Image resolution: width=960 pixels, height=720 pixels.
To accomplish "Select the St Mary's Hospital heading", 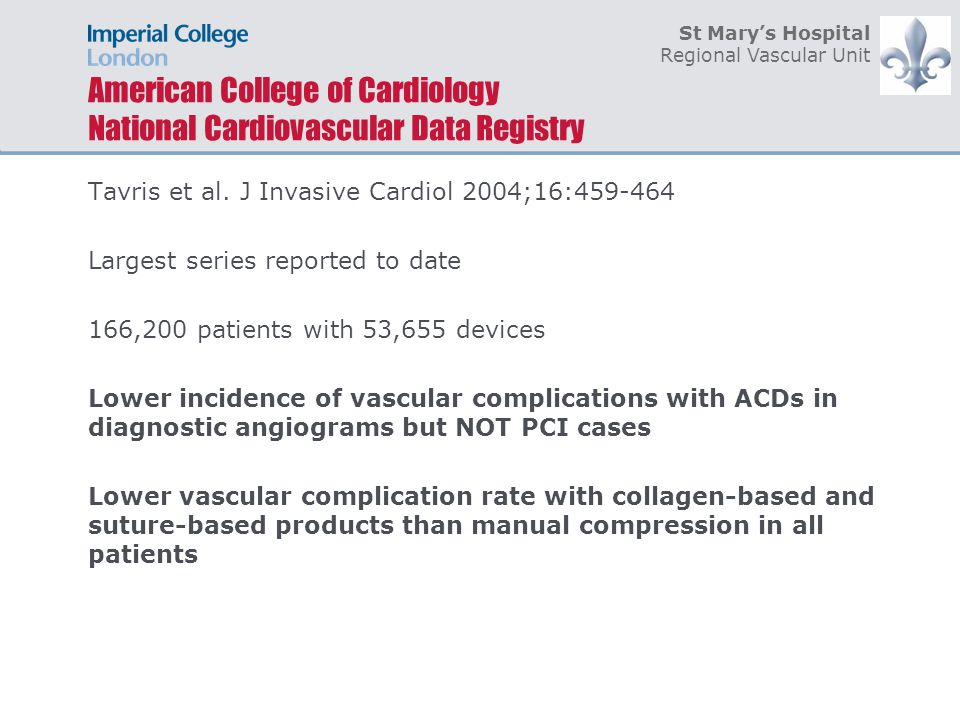I will (x=774, y=33).
